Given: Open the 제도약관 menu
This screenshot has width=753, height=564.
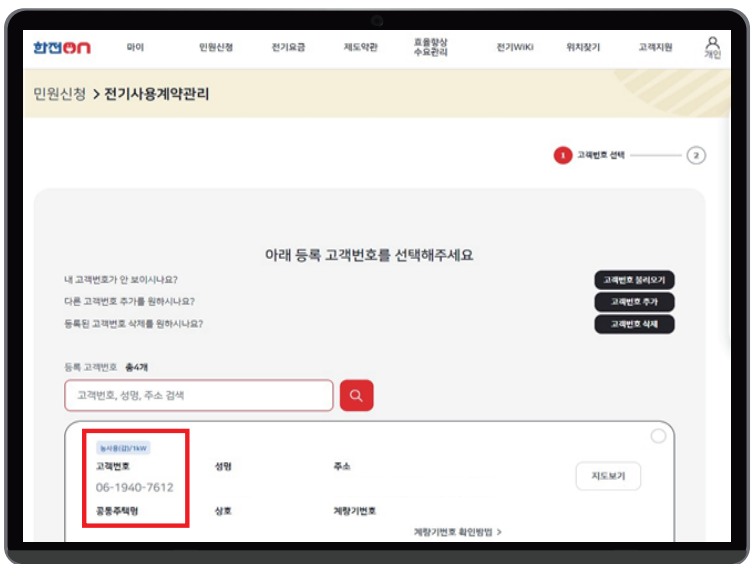Looking at the screenshot, I should (x=361, y=47).
